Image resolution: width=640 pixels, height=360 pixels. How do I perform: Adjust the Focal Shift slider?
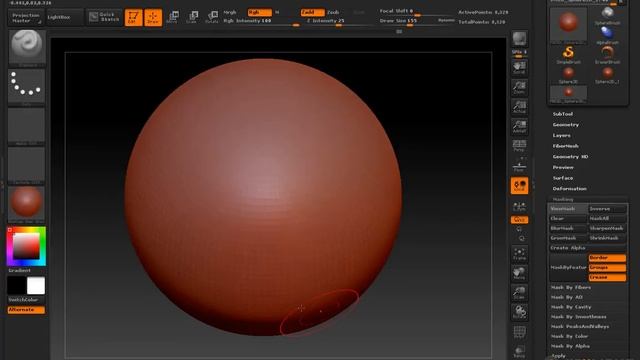(x=416, y=11)
